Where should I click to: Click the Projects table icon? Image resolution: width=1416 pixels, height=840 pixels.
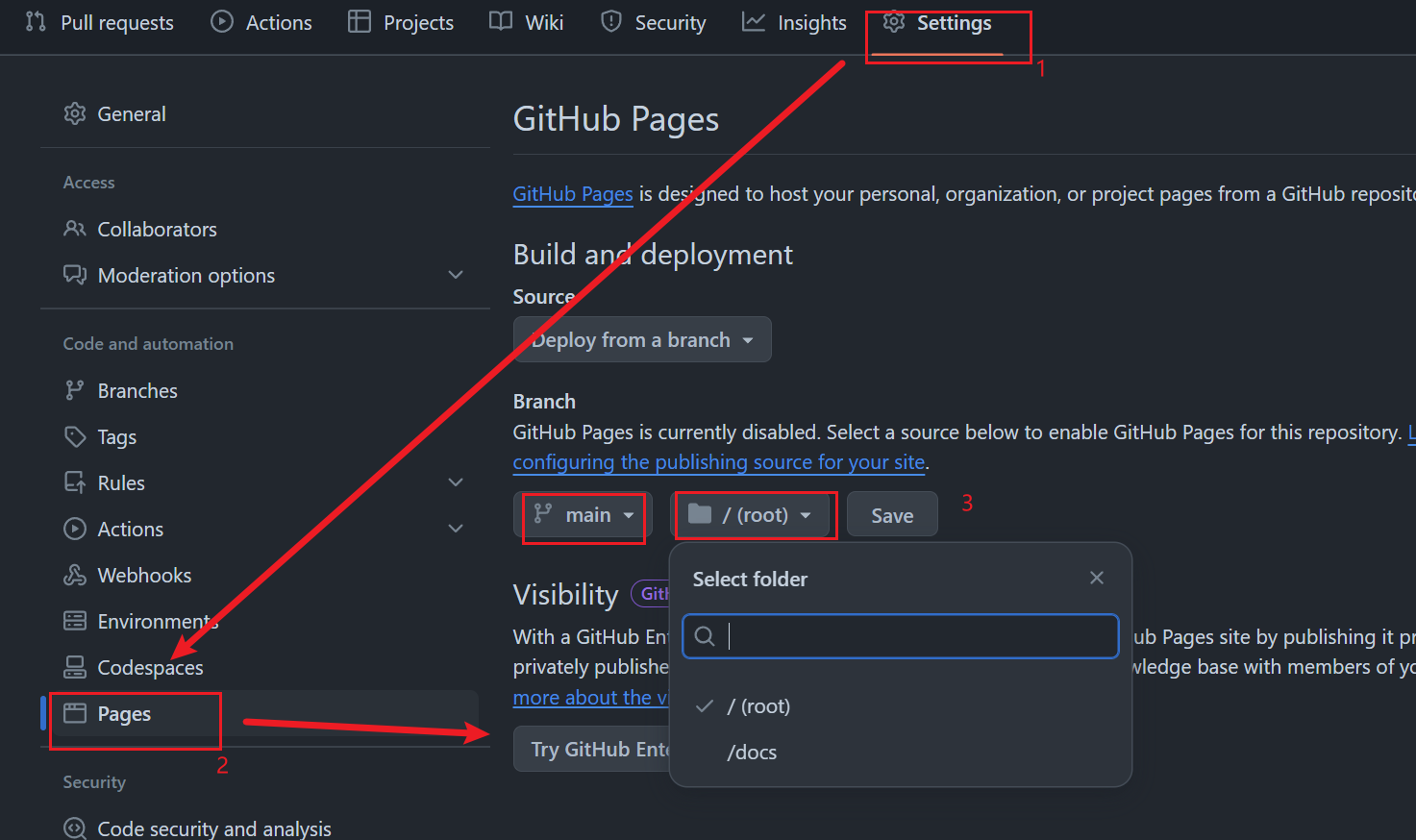point(360,21)
